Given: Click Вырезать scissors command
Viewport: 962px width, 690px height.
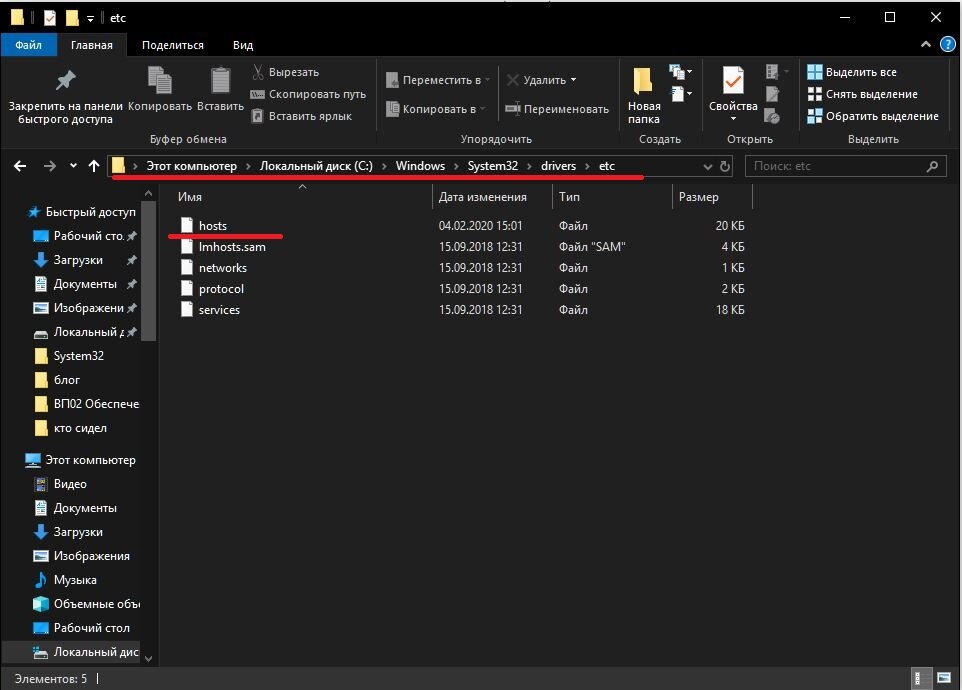Looking at the screenshot, I should tap(286, 72).
